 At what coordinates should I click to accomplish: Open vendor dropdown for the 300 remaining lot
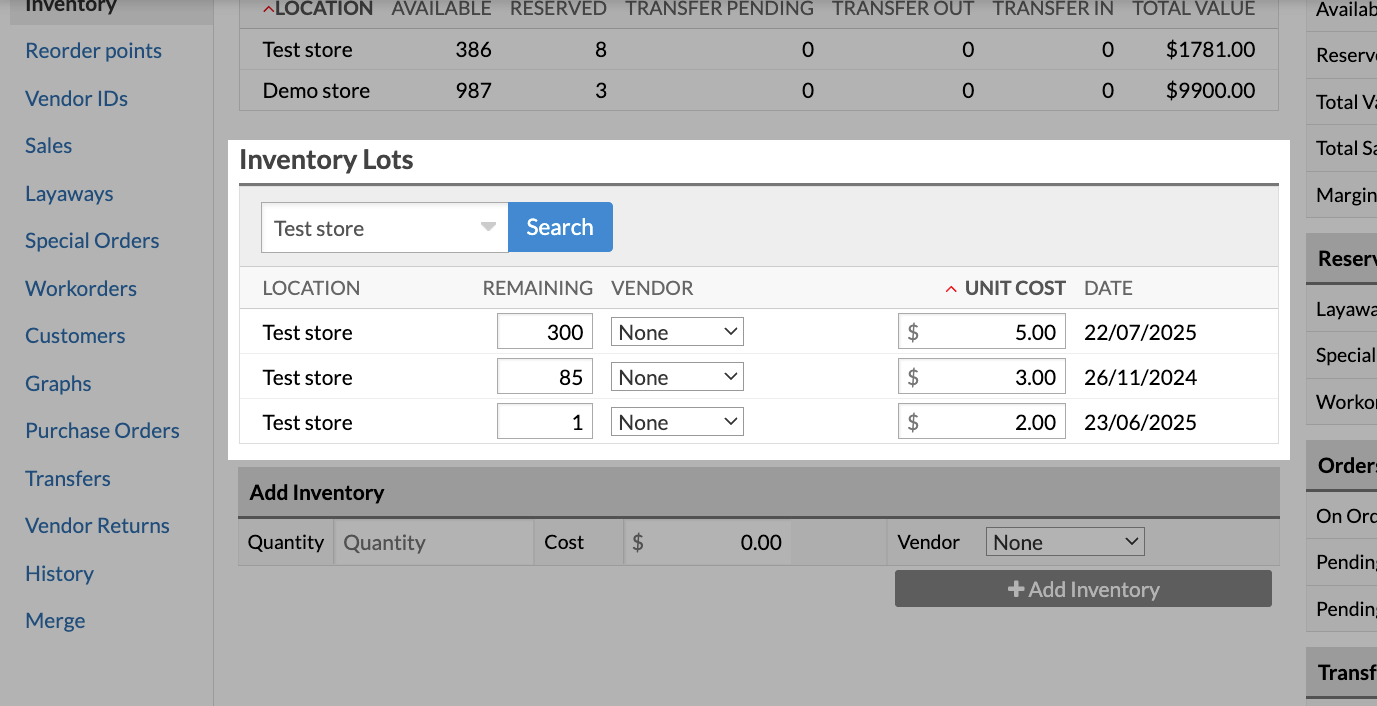coord(677,332)
